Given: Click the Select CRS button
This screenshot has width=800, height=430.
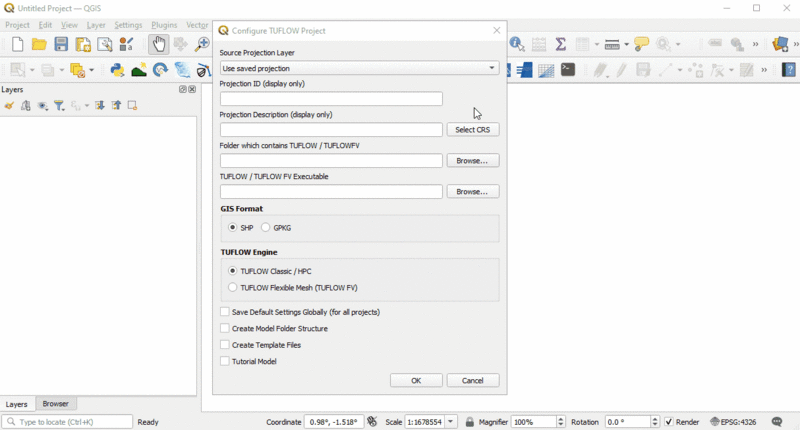Looking at the screenshot, I should tap(472, 130).
